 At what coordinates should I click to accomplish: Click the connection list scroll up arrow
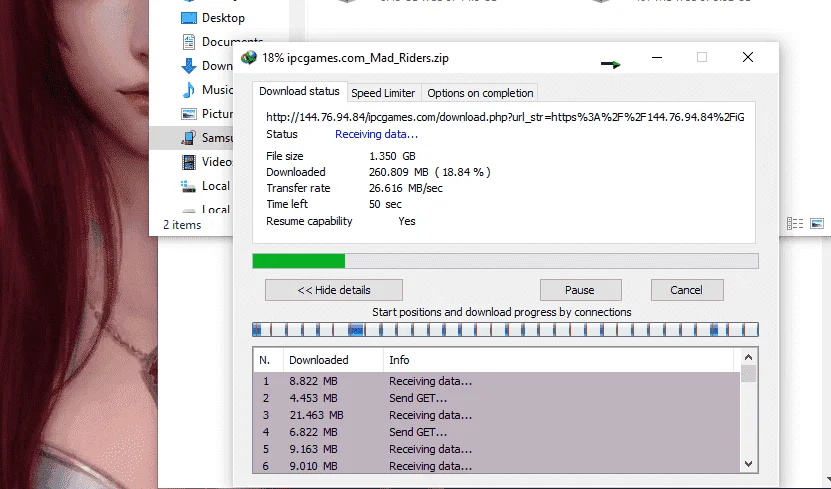[748, 358]
